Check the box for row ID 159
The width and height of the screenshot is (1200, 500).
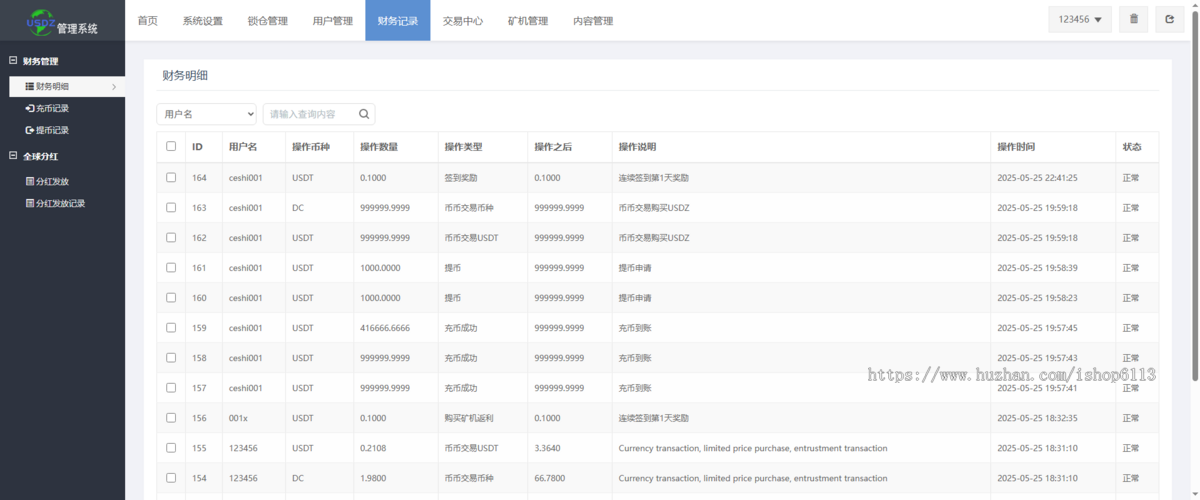point(171,327)
